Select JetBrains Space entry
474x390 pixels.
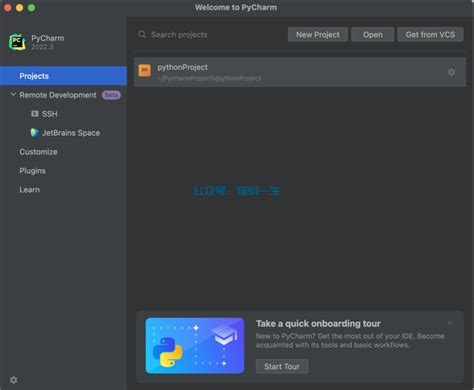(71, 133)
